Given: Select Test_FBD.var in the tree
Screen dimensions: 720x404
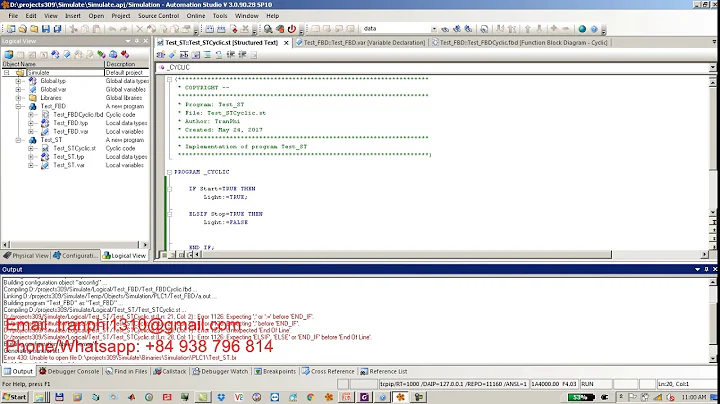Looking at the screenshot, I should click(x=71, y=131).
